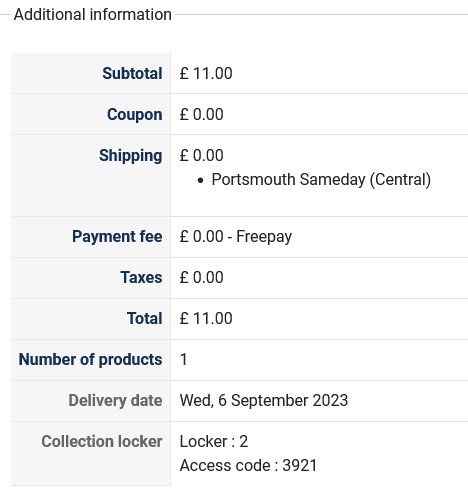Select the Total label

point(145,318)
